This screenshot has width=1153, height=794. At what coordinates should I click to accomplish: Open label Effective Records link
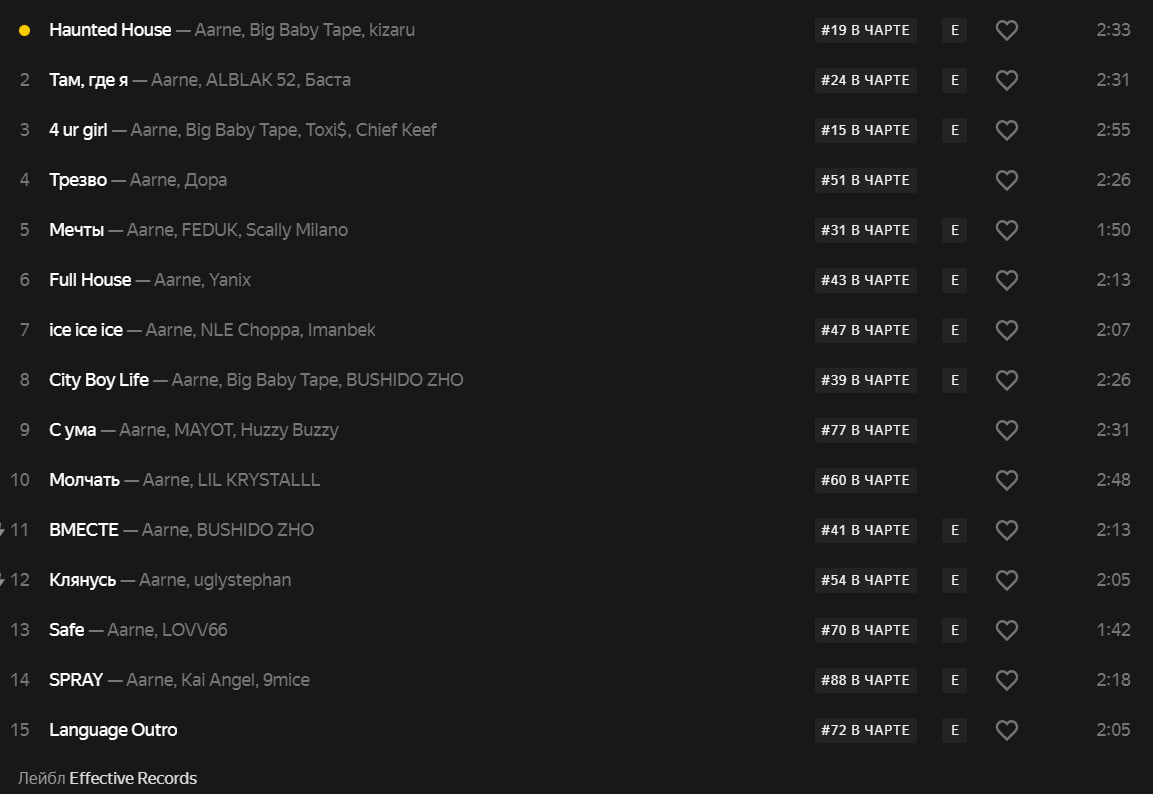(133, 778)
